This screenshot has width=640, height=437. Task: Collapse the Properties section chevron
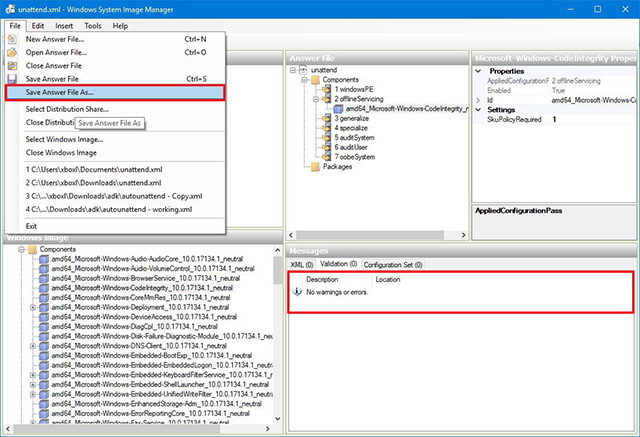(x=478, y=71)
